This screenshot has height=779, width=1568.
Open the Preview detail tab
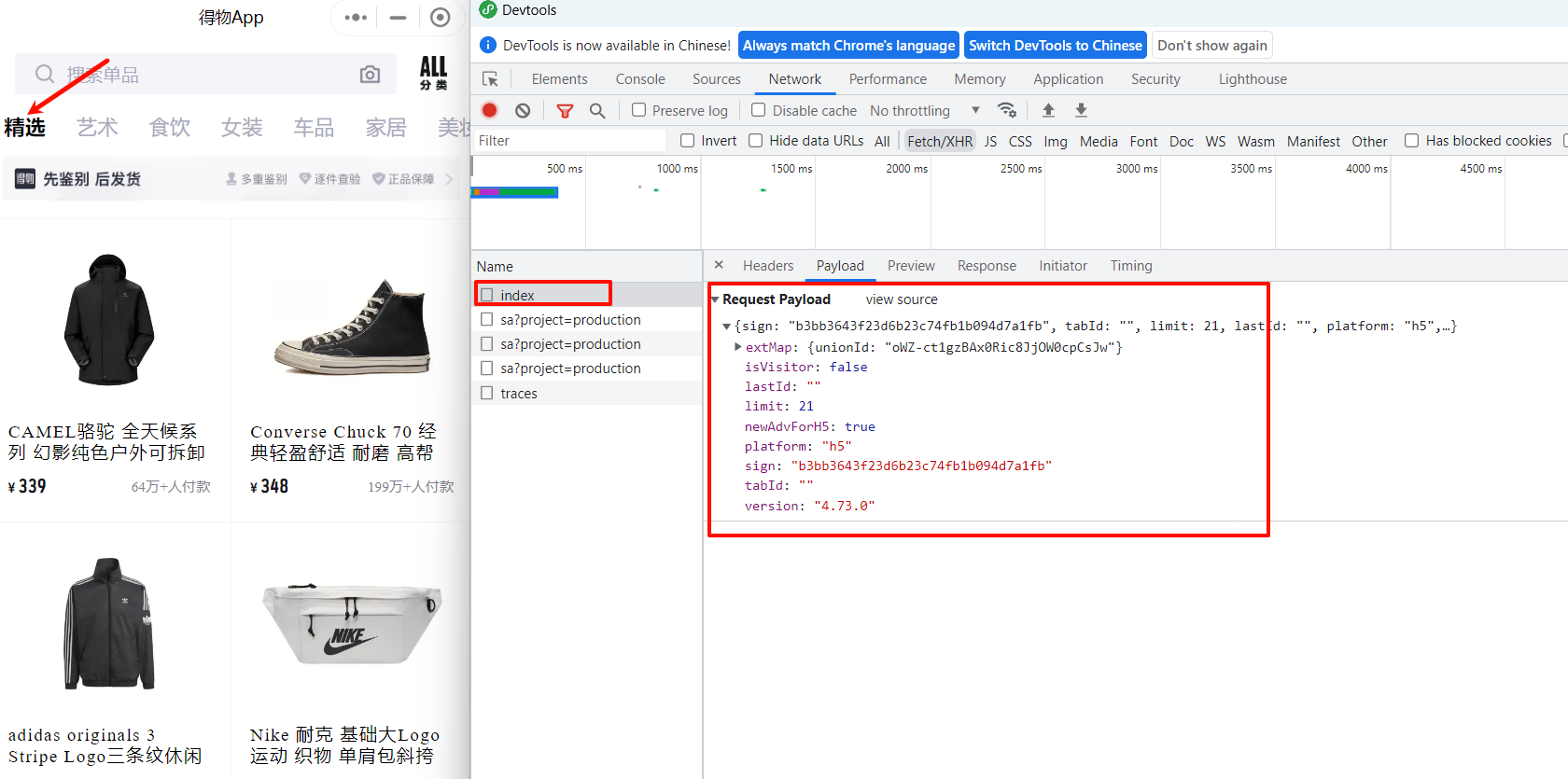(x=911, y=266)
